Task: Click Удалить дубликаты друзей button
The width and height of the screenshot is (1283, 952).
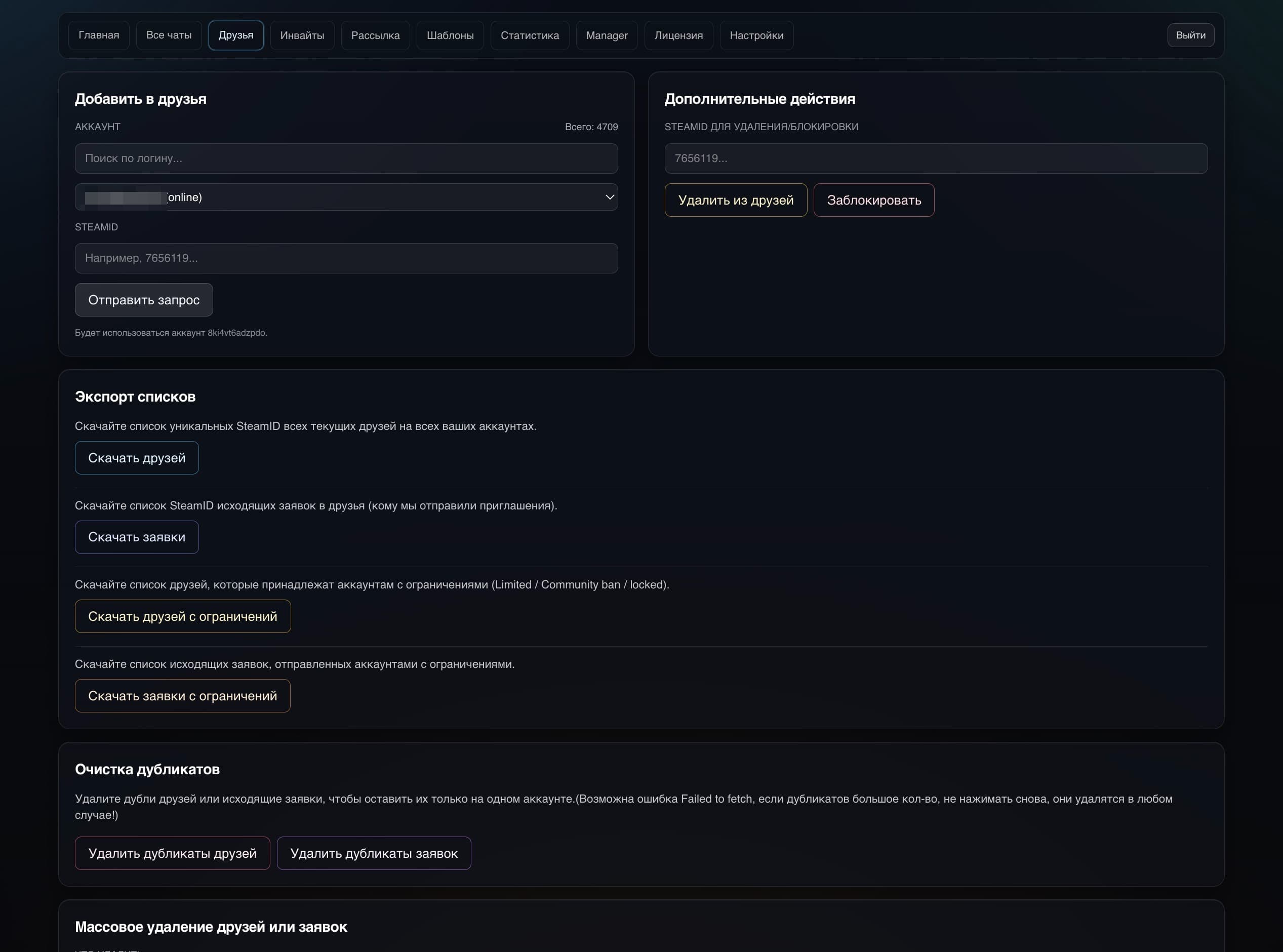Action: coord(172,853)
